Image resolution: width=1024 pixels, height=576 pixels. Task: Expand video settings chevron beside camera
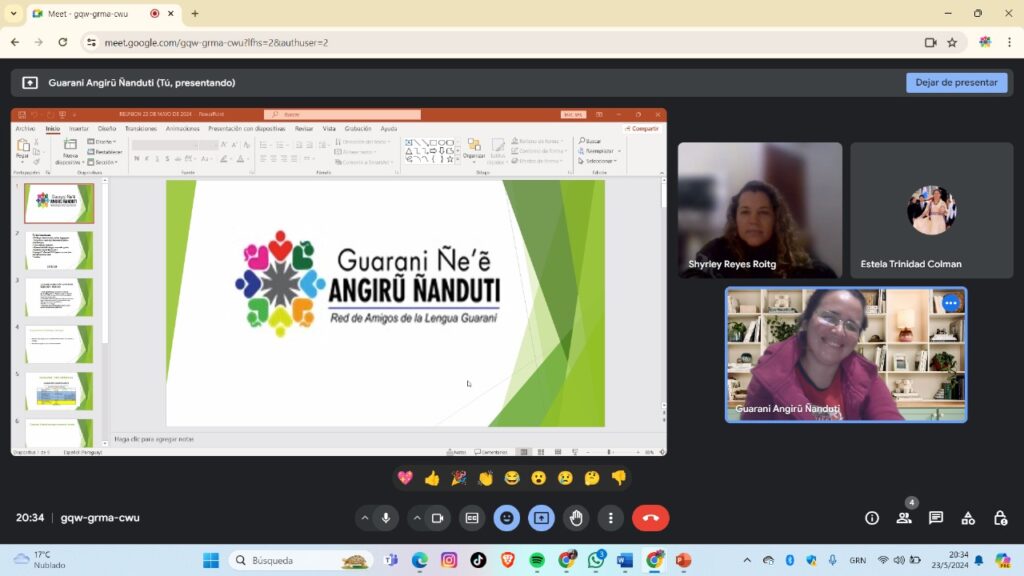point(417,518)
